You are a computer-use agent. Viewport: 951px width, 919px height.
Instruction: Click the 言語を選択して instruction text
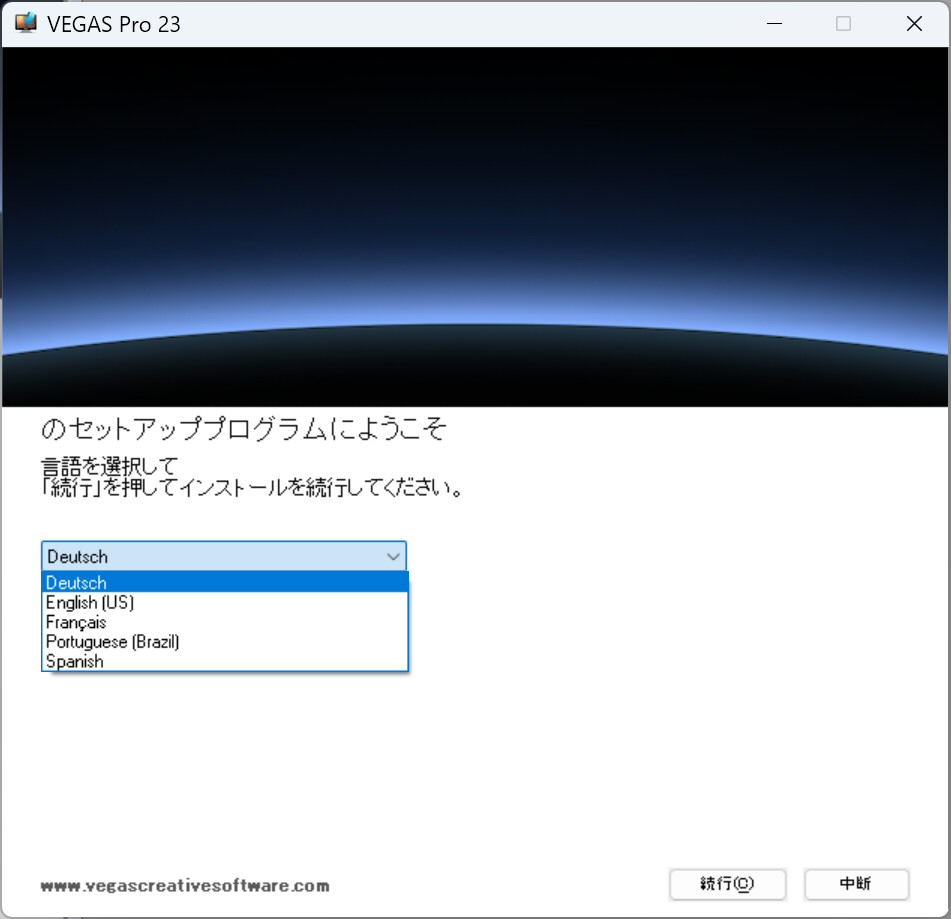pyautogui.click(x=109, y=466)
